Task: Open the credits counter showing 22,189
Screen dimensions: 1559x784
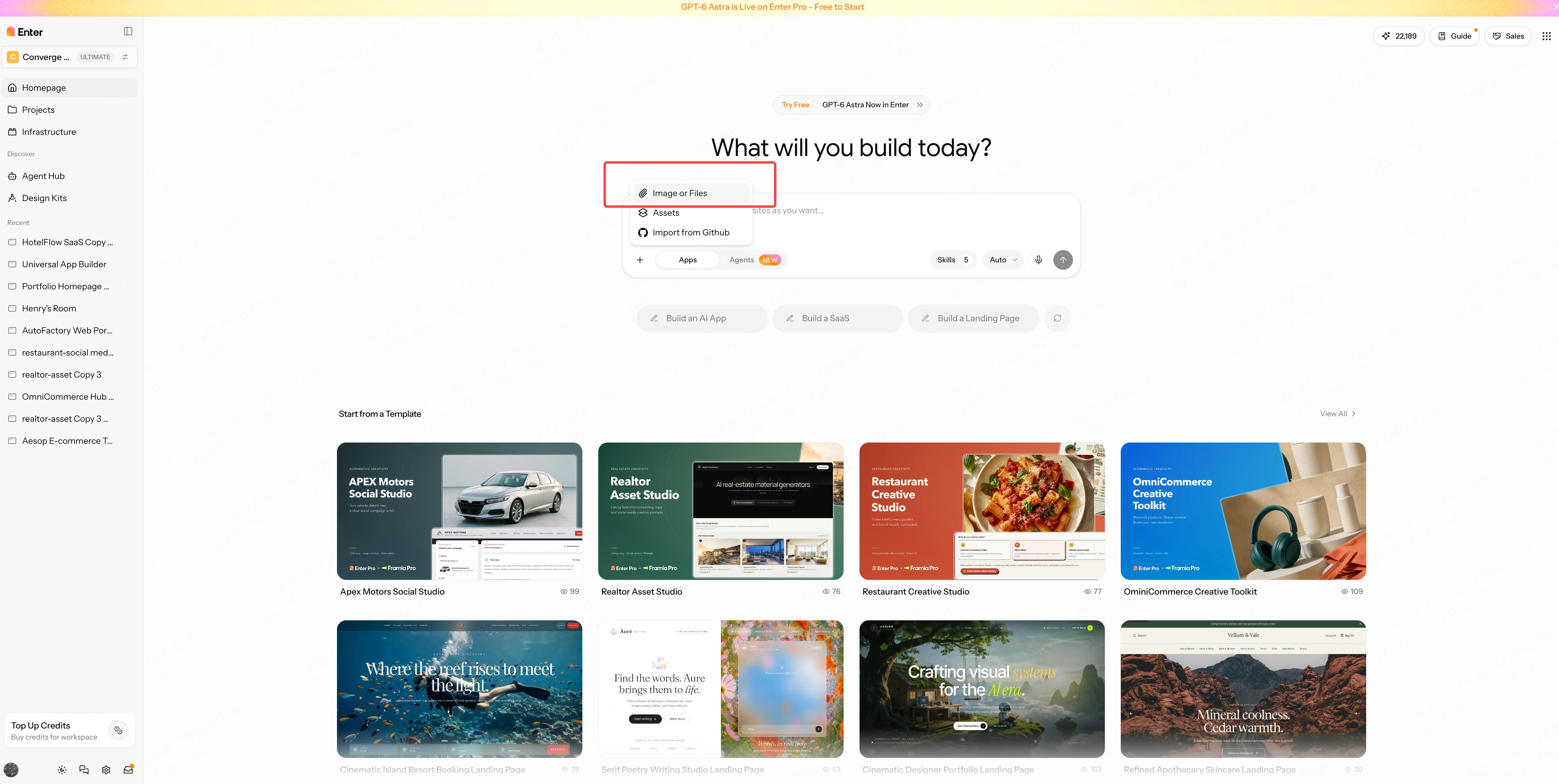Action: [1399, 36]
